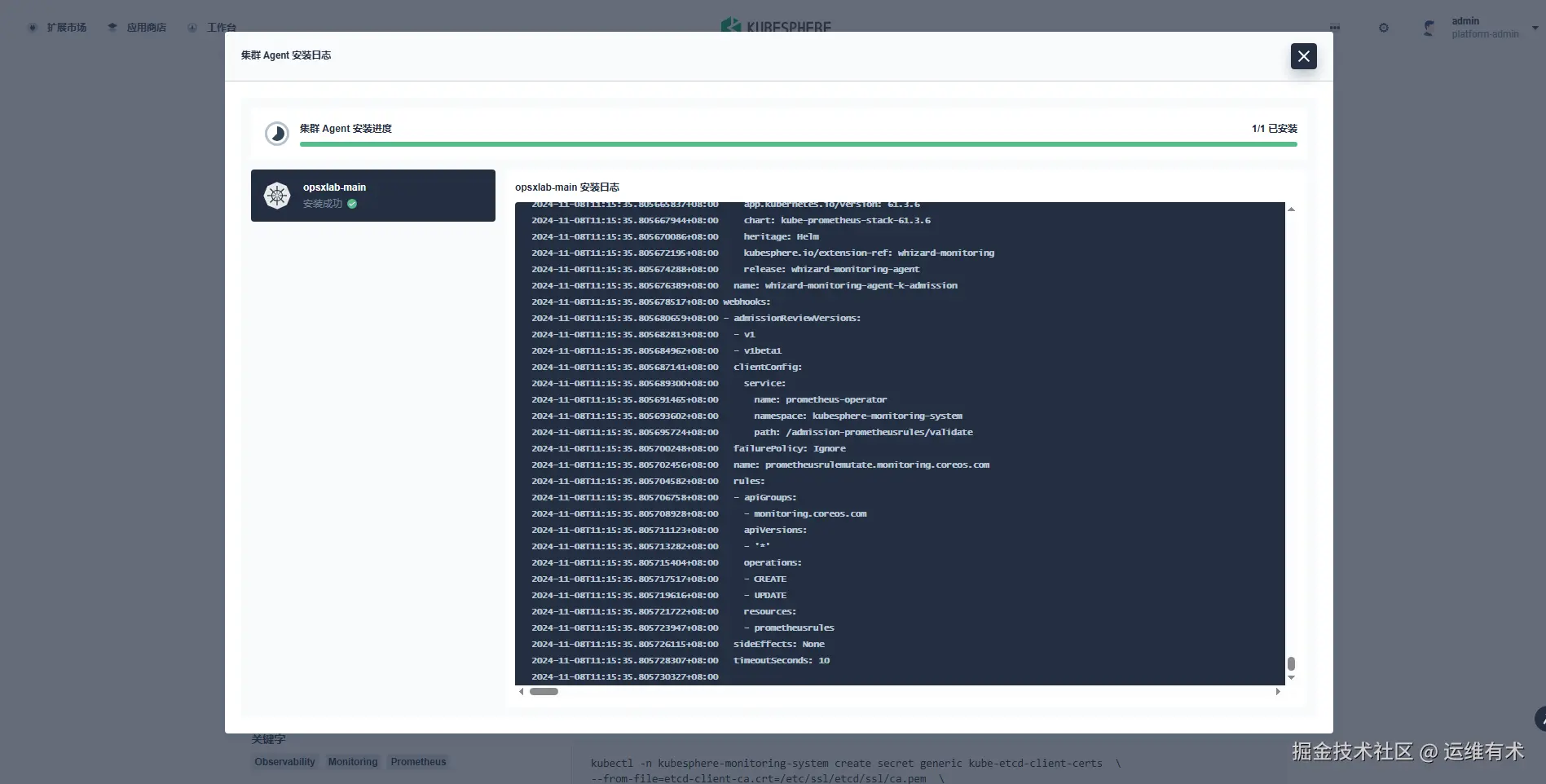Click the progress moon icon beside 集群 Agent 安装进度
This screenshot has width=1546, height=784.
click(x=277, y=133)
